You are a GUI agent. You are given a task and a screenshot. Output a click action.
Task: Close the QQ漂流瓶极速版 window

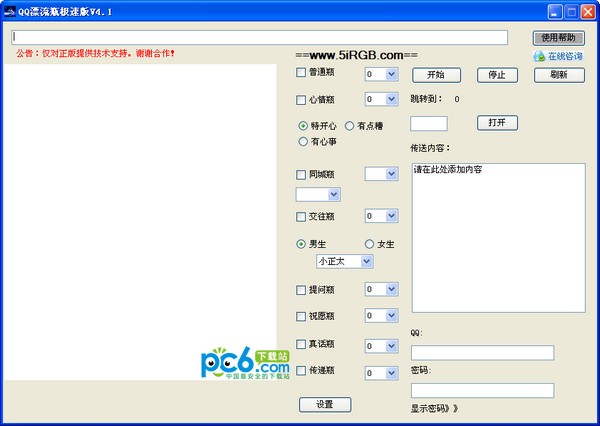coord(588,12)
